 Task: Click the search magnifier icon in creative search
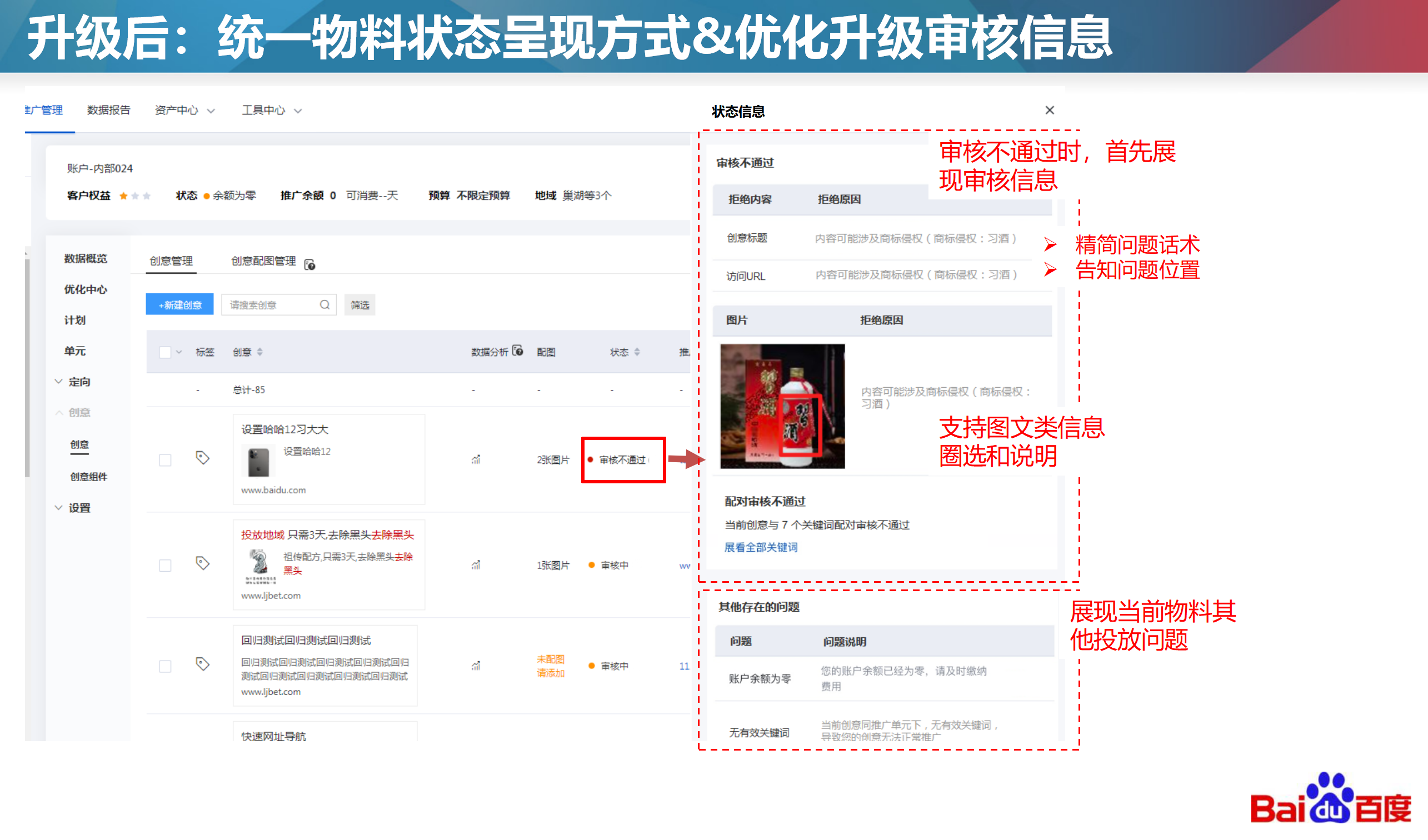(x=324, y=305)
